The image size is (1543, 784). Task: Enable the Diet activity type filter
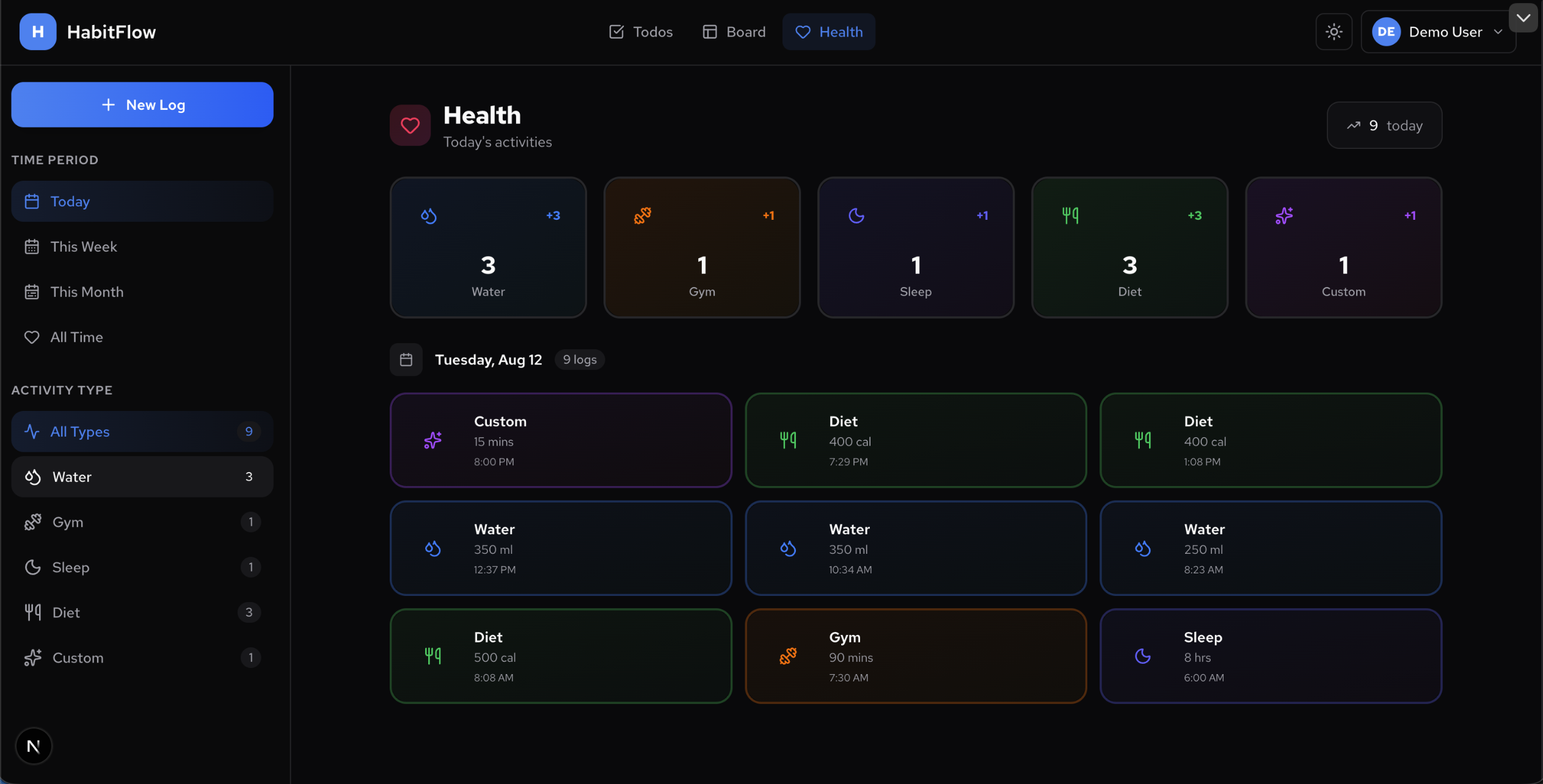tap(142, 612)
